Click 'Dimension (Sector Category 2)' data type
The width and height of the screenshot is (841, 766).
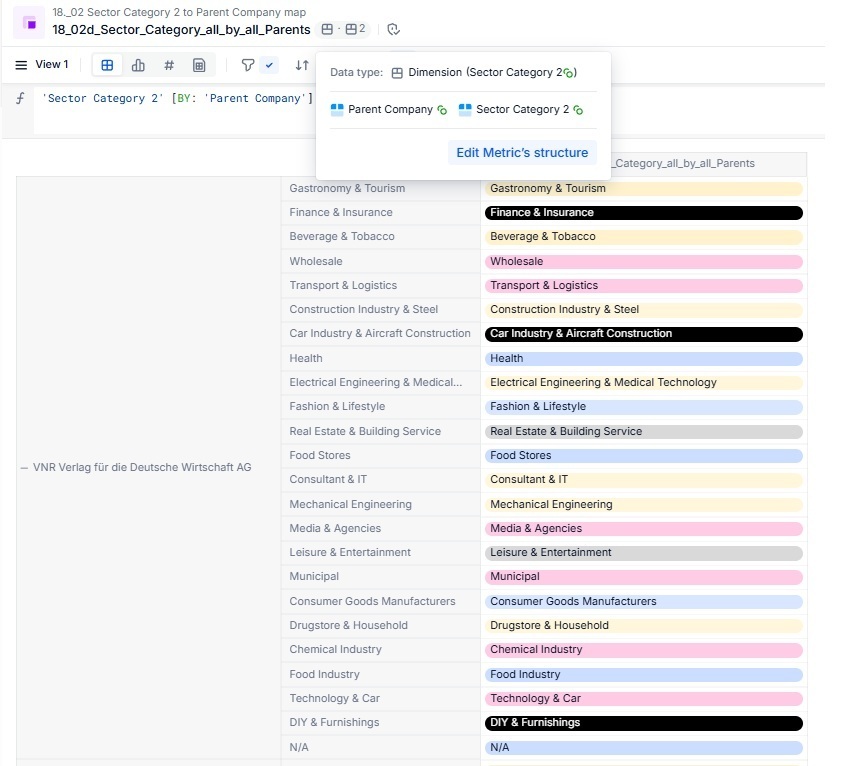[x=492, y=72]
